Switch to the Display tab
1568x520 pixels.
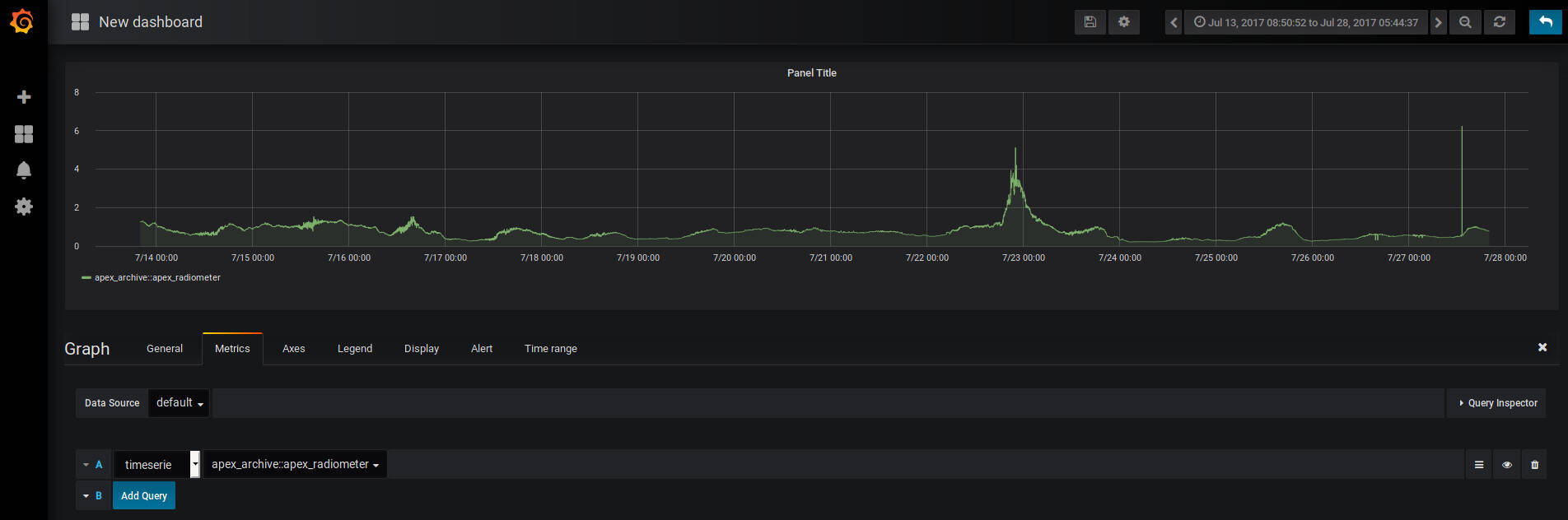click(x=422, y=349)
